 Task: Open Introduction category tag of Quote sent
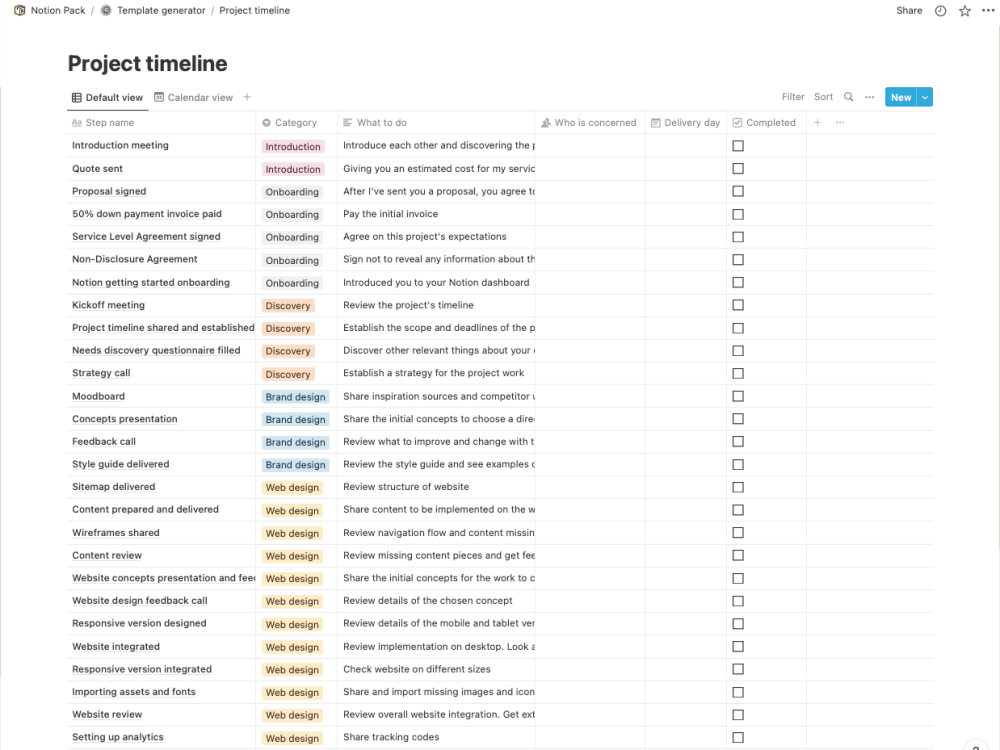tap(293, 169)
